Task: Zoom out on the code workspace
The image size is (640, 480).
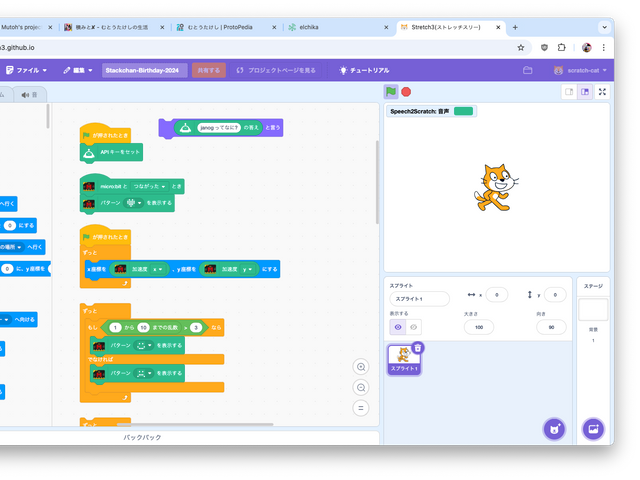Action: pos(361,387)
